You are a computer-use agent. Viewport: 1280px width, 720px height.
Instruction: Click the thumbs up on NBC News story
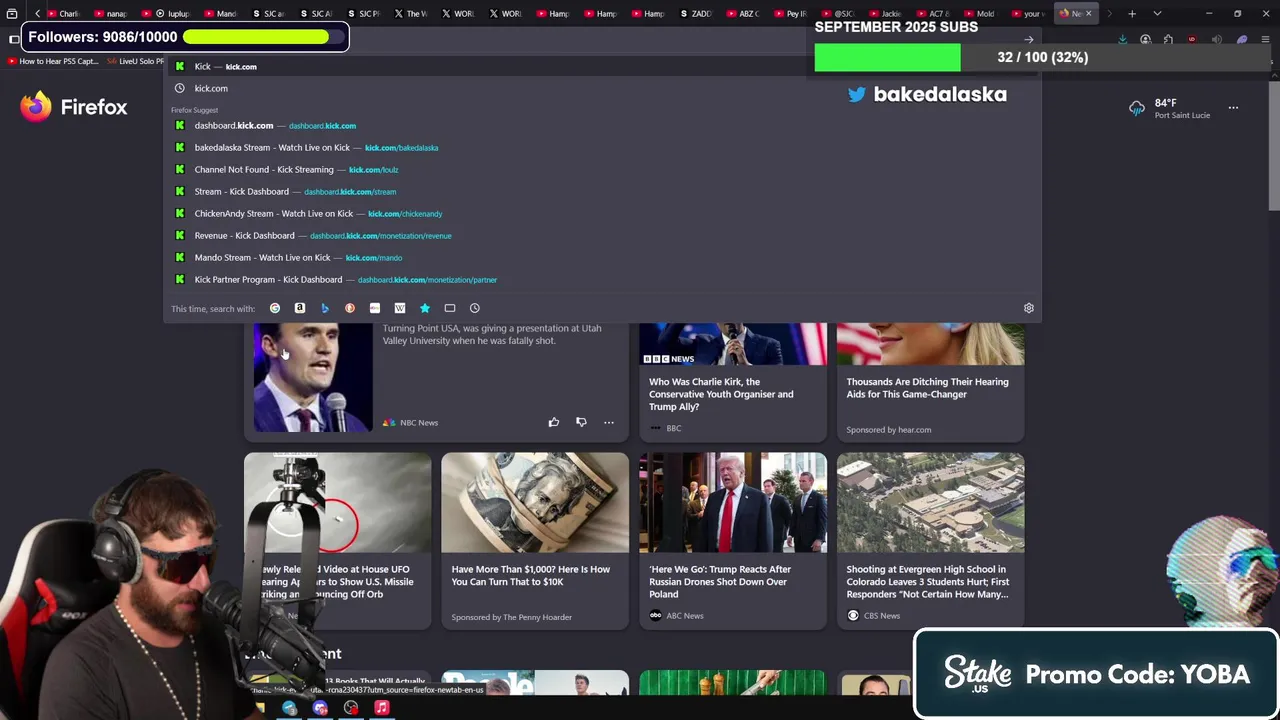point(553,422)
